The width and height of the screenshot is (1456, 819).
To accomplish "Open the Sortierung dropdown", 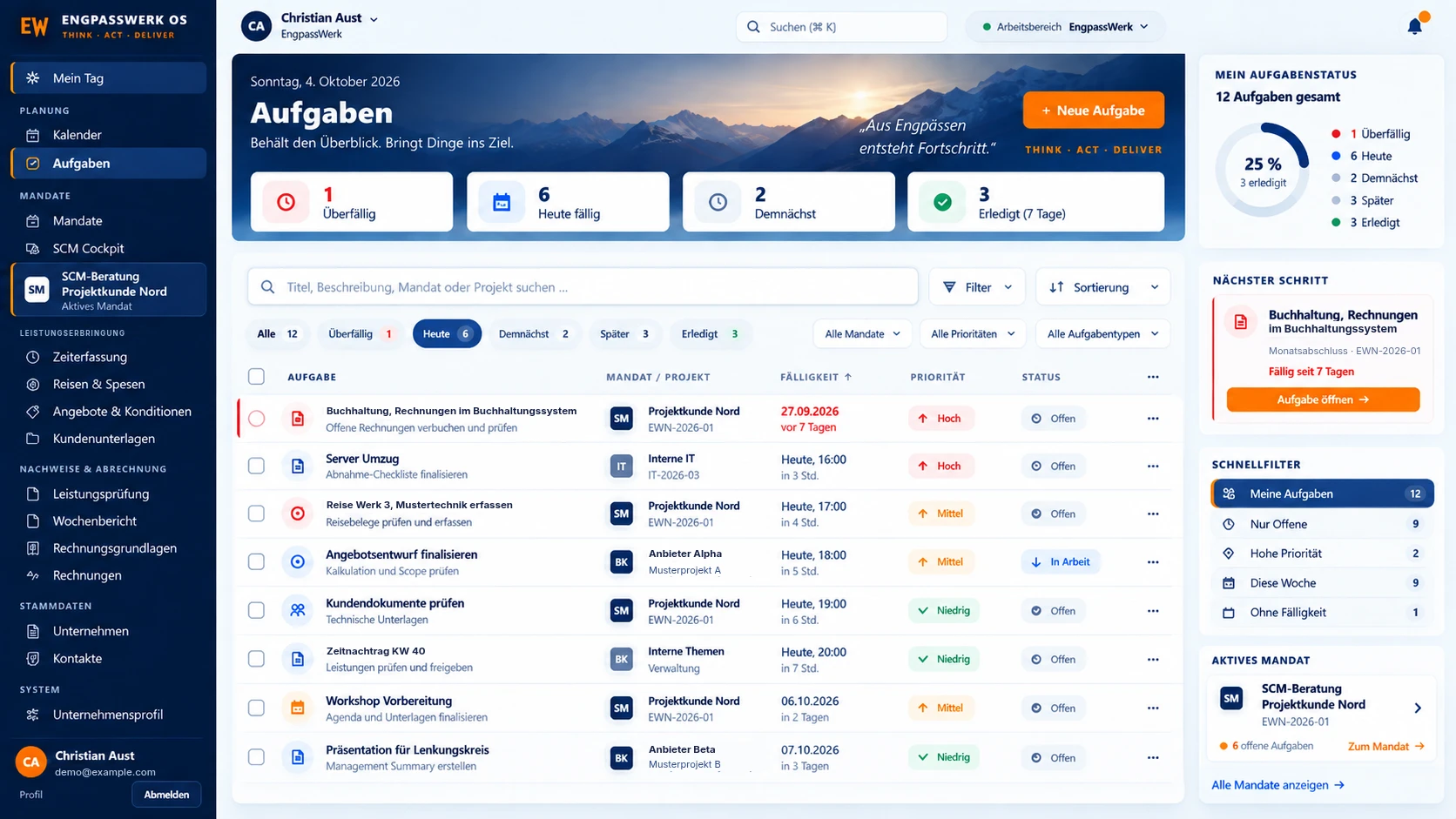I will [1103, 287].
